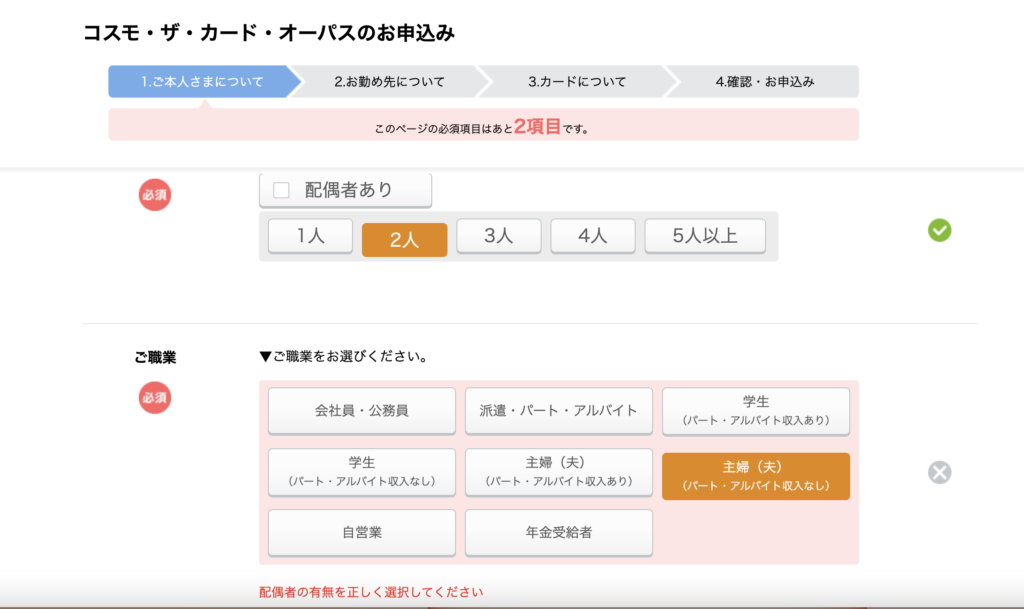1024x609 pixels.
Task: Choose 4人 household size
Action: point(592,237)
